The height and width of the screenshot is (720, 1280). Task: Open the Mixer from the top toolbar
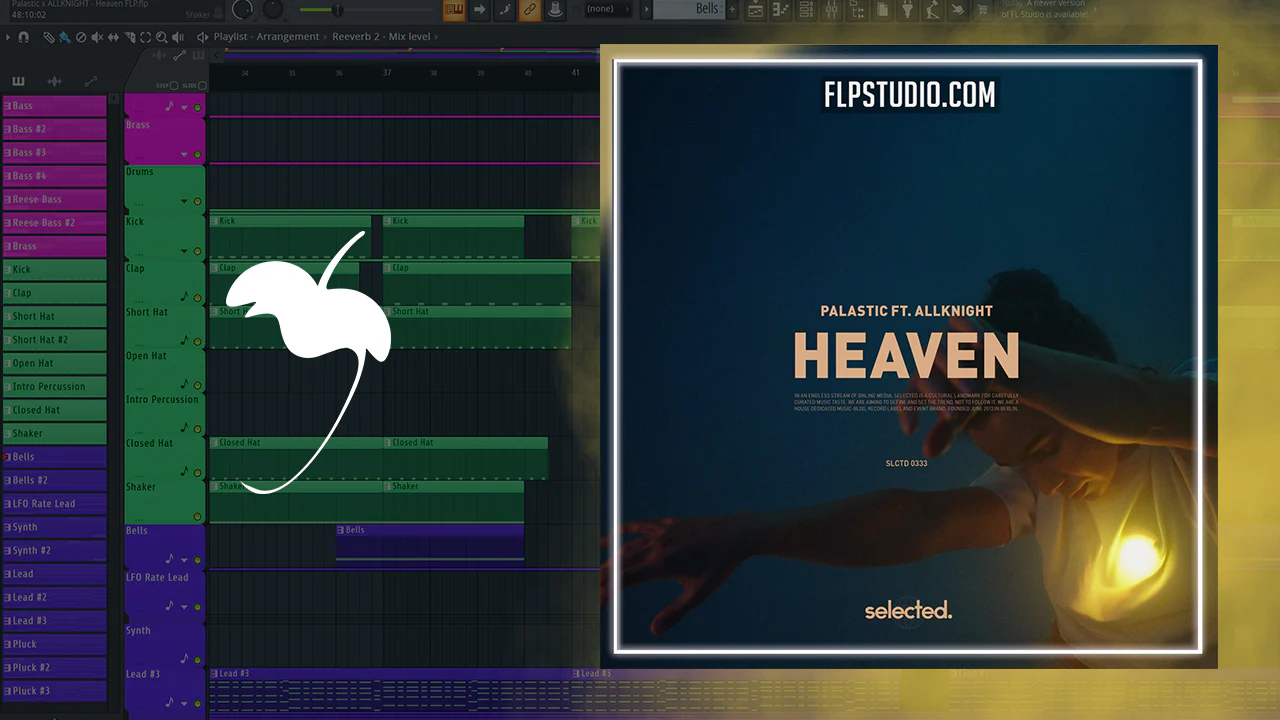tap(832, 9)
